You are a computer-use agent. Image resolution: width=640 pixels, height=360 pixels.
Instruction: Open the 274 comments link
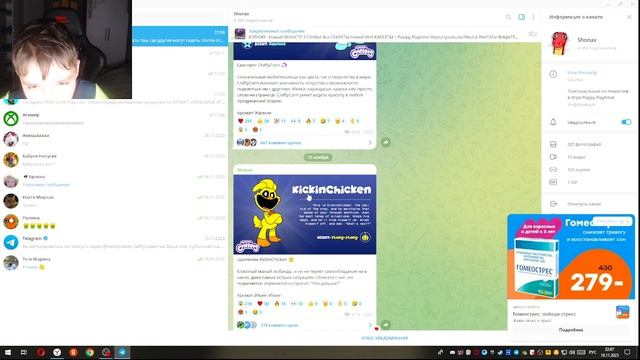280,325
